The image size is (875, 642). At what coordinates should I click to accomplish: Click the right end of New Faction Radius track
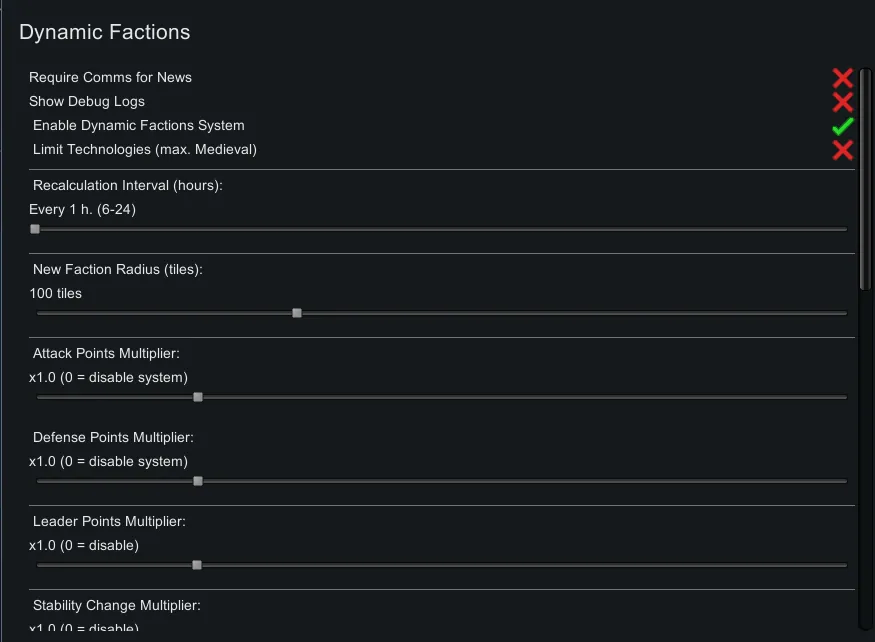843,313
